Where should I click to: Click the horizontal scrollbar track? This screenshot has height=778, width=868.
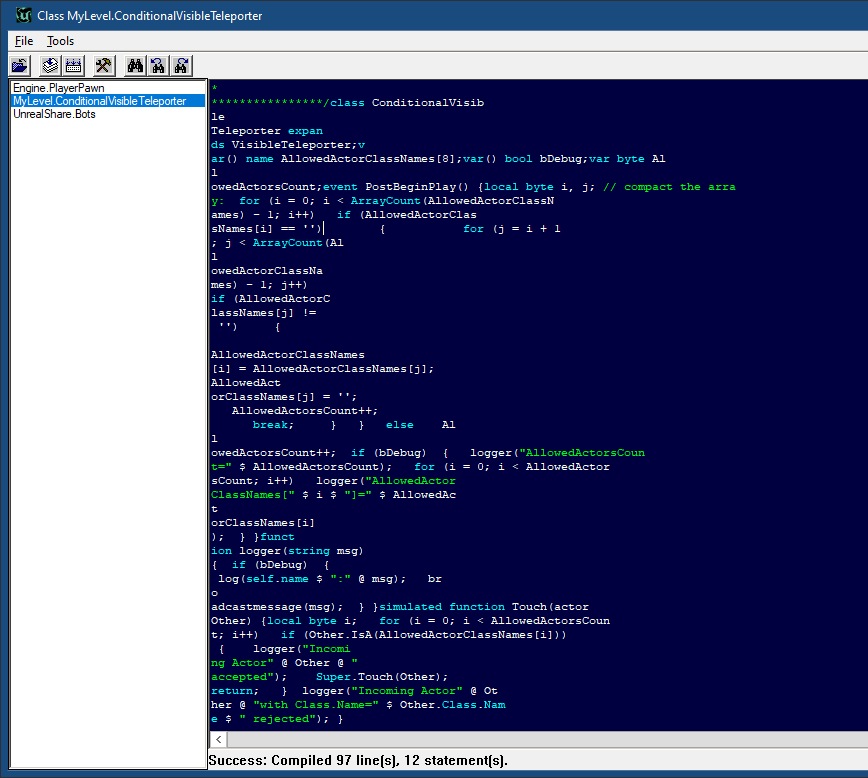pos(500,739)
